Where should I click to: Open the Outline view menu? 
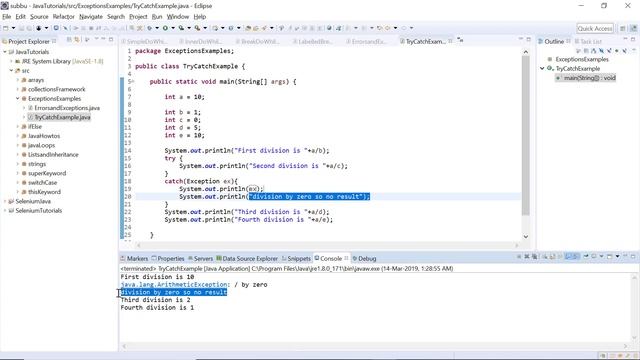(x=634, y=50)
